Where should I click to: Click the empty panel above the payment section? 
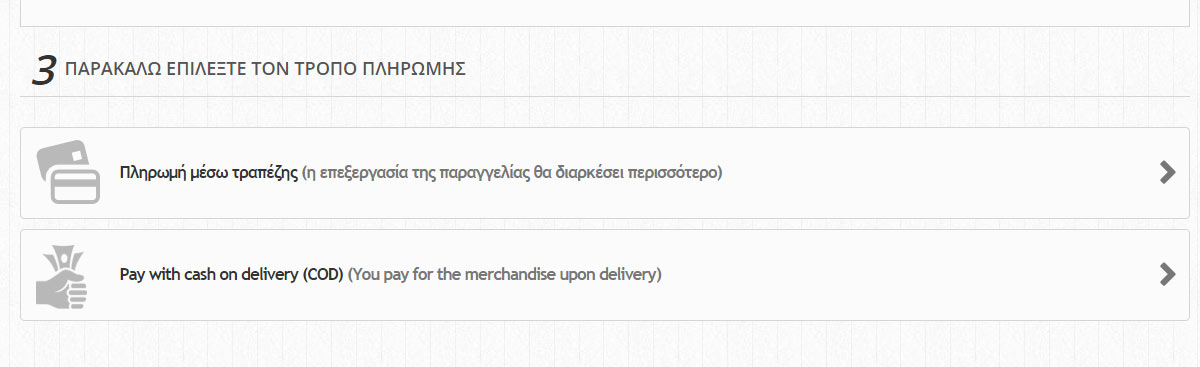(x=600, y=12)
